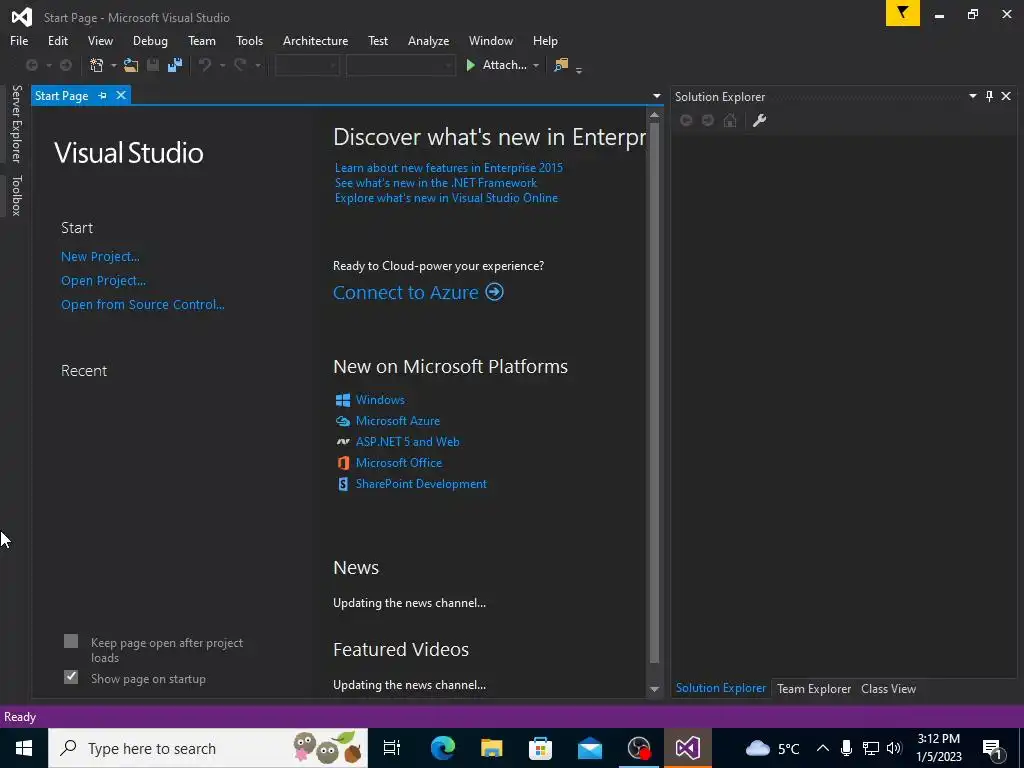Toggle auto-hide pin on Solution Explorer

point(989,96)
